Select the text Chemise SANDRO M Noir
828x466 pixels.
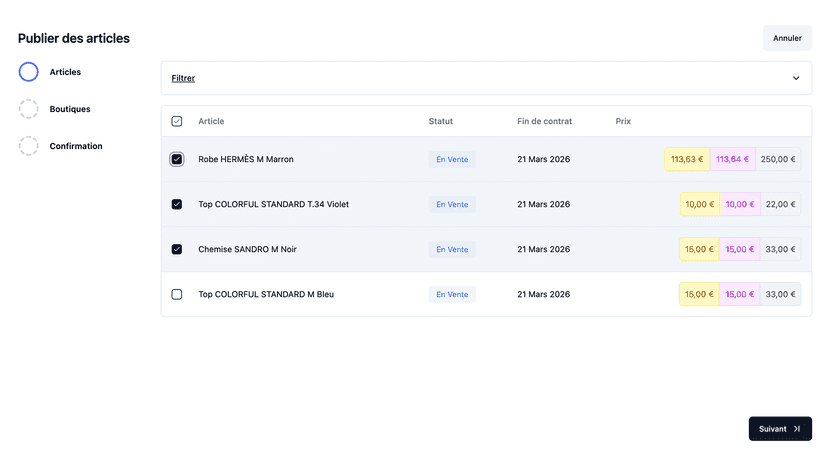coord(248,249)
